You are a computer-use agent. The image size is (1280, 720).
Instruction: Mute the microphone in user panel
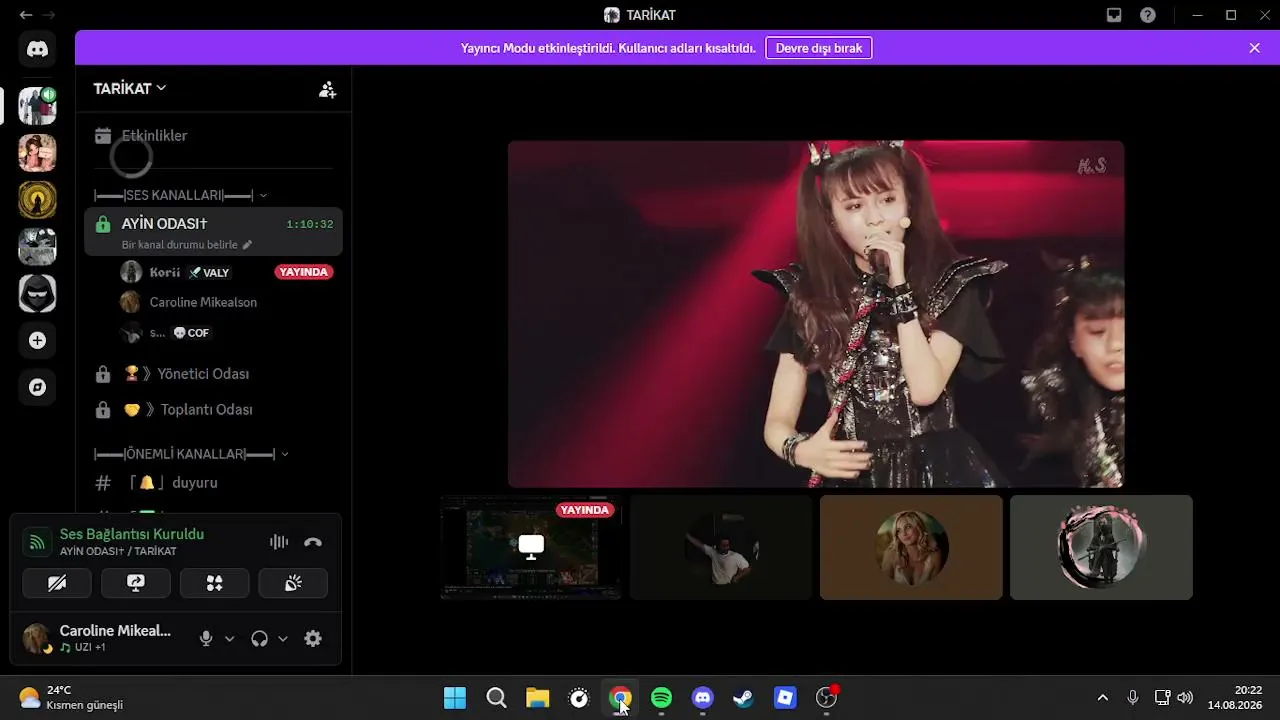pyautogui.click(x=206, y=638)
